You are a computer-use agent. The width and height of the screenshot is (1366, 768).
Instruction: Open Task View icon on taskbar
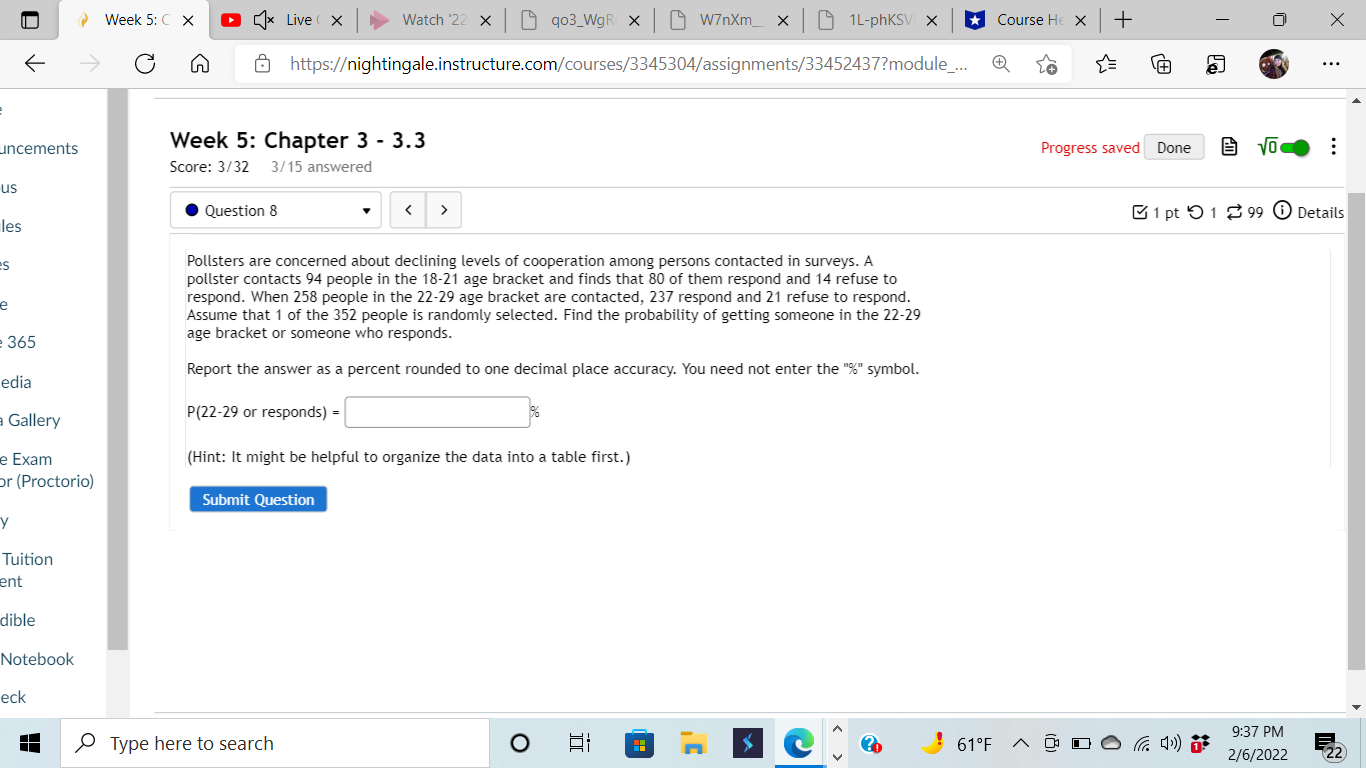(580, 743)
